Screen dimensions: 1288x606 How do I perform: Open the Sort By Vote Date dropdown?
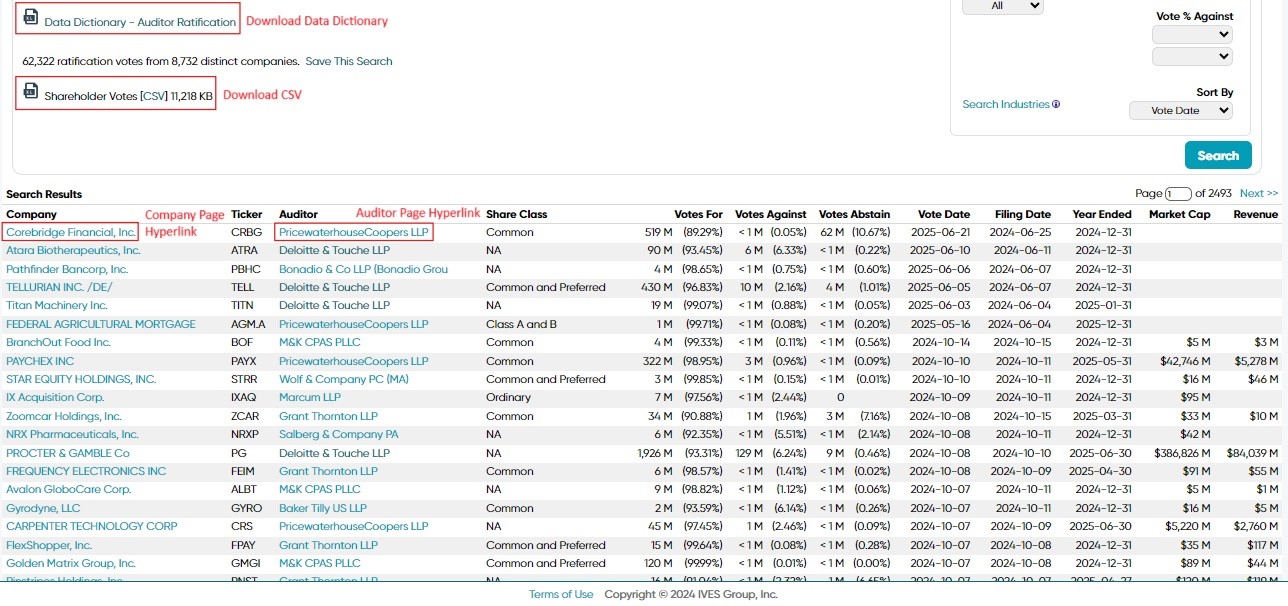pos(1181,111)
